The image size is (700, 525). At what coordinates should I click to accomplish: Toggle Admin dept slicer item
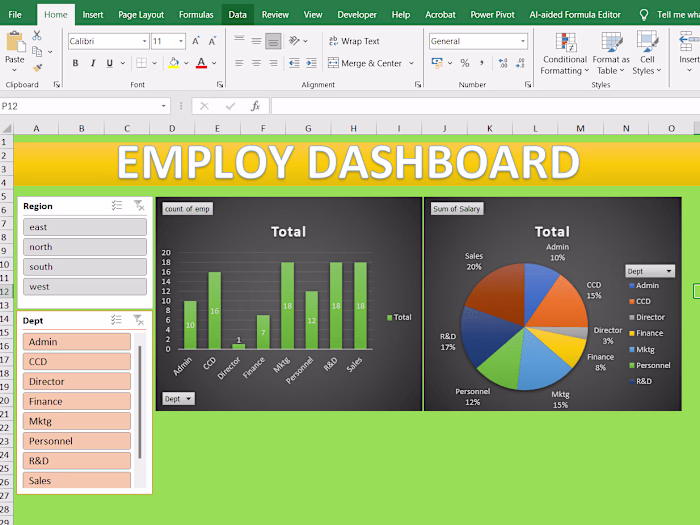(x=77, y=342)
